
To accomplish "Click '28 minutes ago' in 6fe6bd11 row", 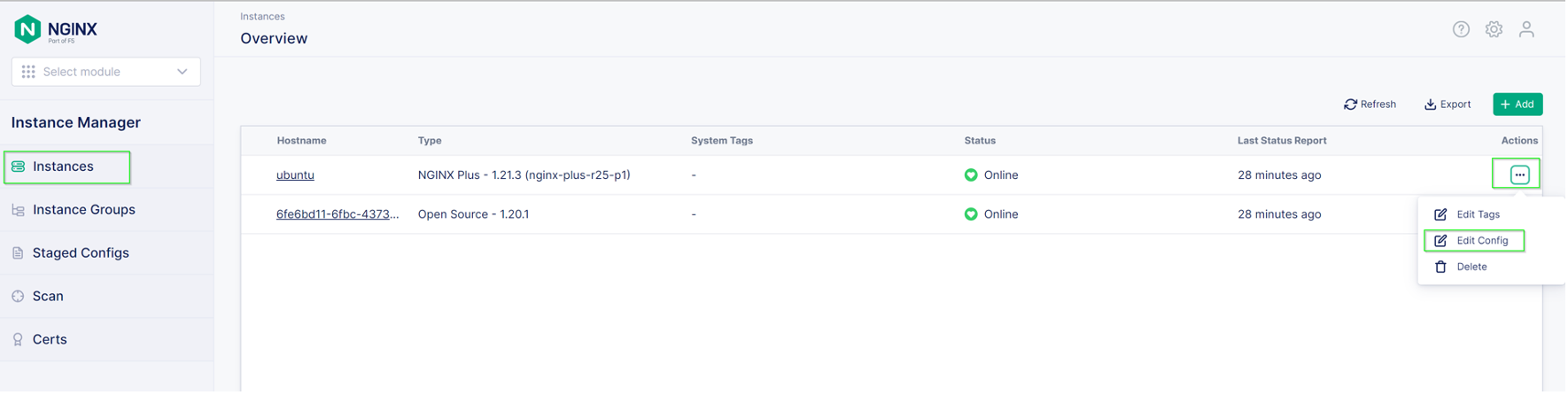I will (1279, 214).
